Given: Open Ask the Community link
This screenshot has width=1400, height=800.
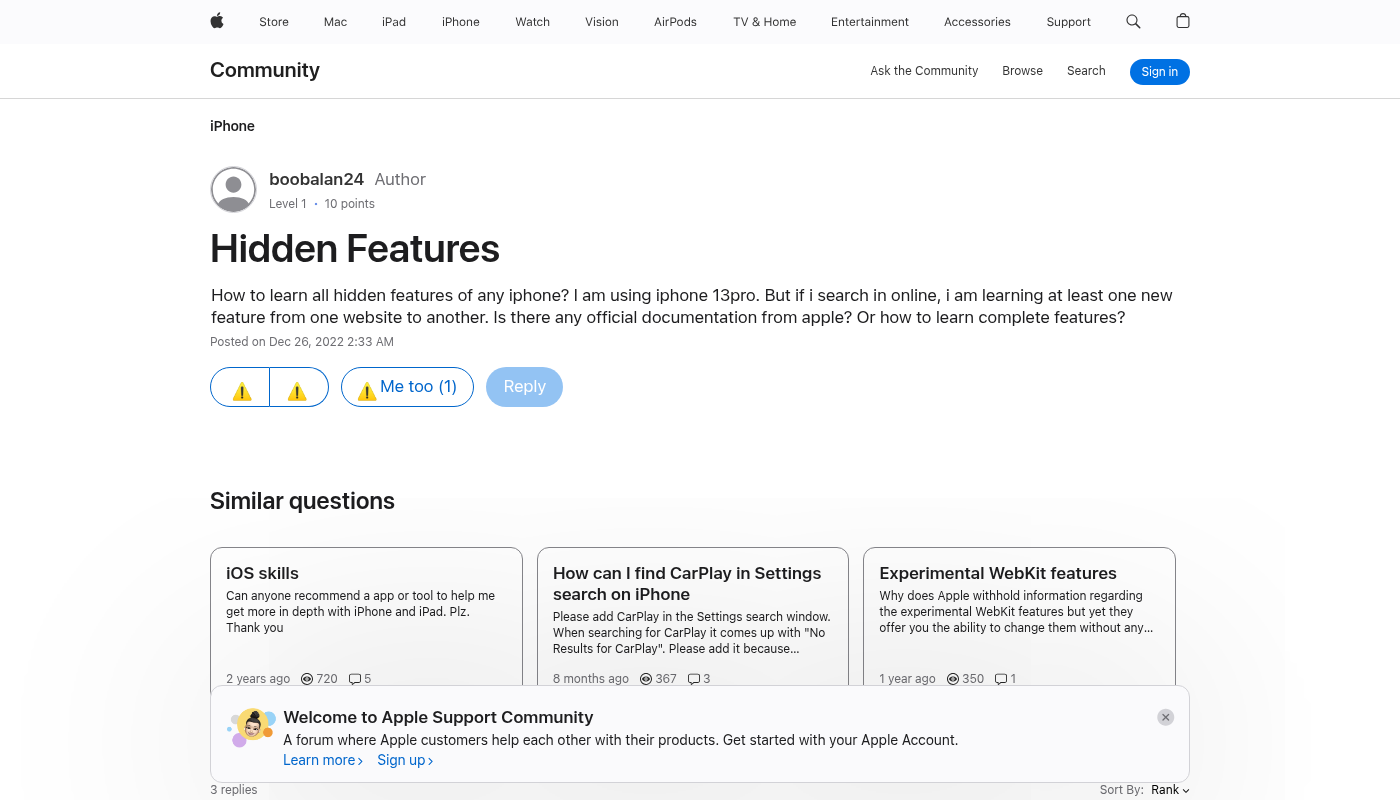Looking at the screenshot, I should [923, 71].
